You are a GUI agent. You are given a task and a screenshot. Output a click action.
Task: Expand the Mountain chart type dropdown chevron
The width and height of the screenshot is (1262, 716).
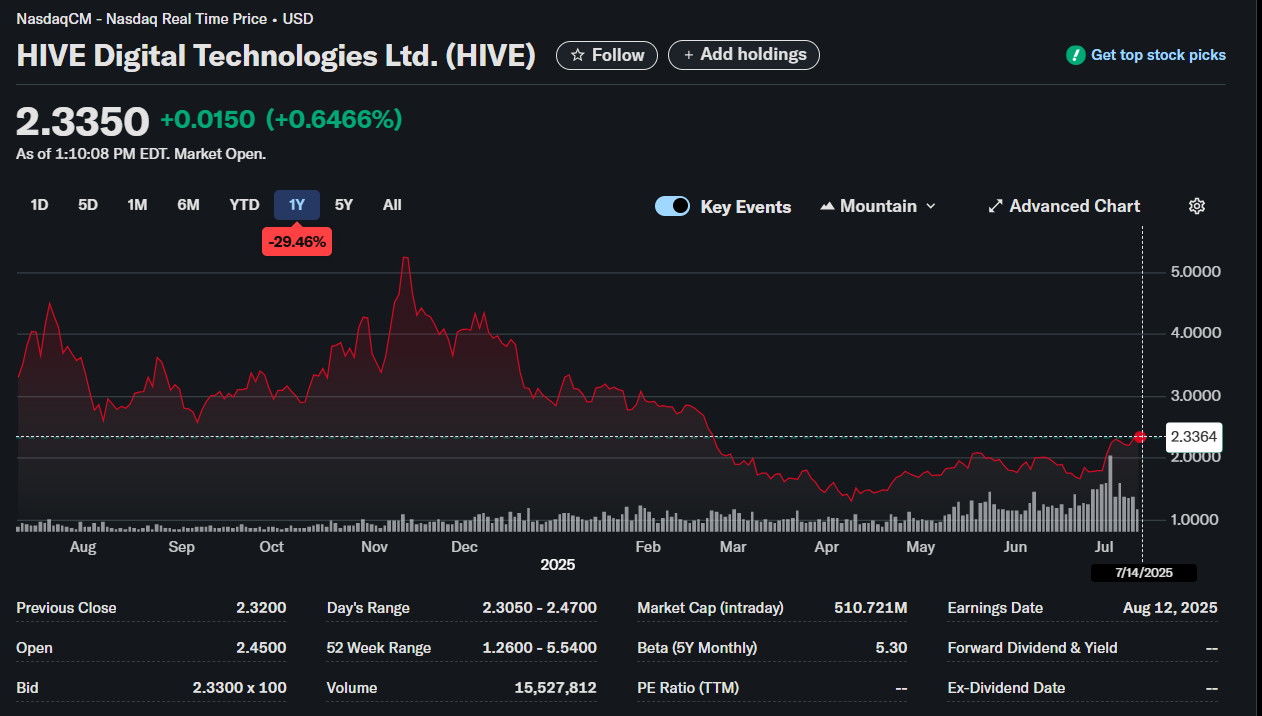click(931, 206)
